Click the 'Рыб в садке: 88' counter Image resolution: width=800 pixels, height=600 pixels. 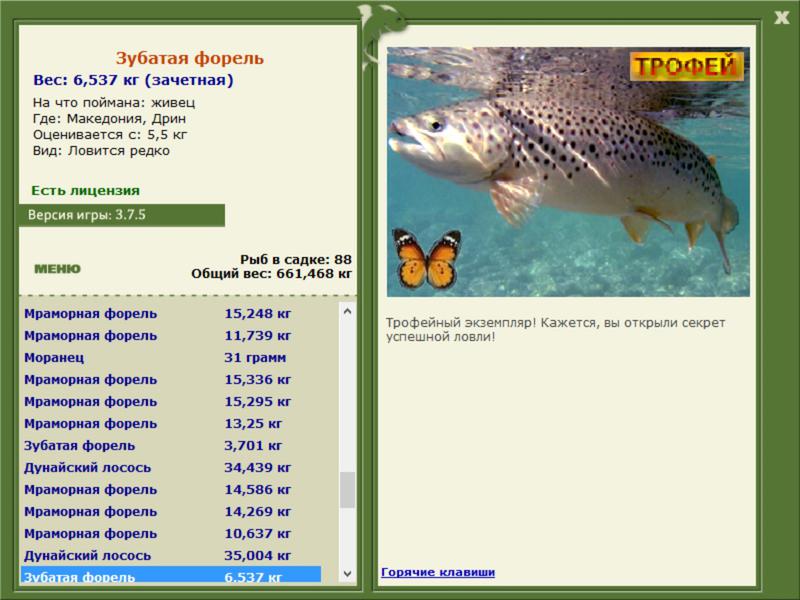(x=296, y=259)
